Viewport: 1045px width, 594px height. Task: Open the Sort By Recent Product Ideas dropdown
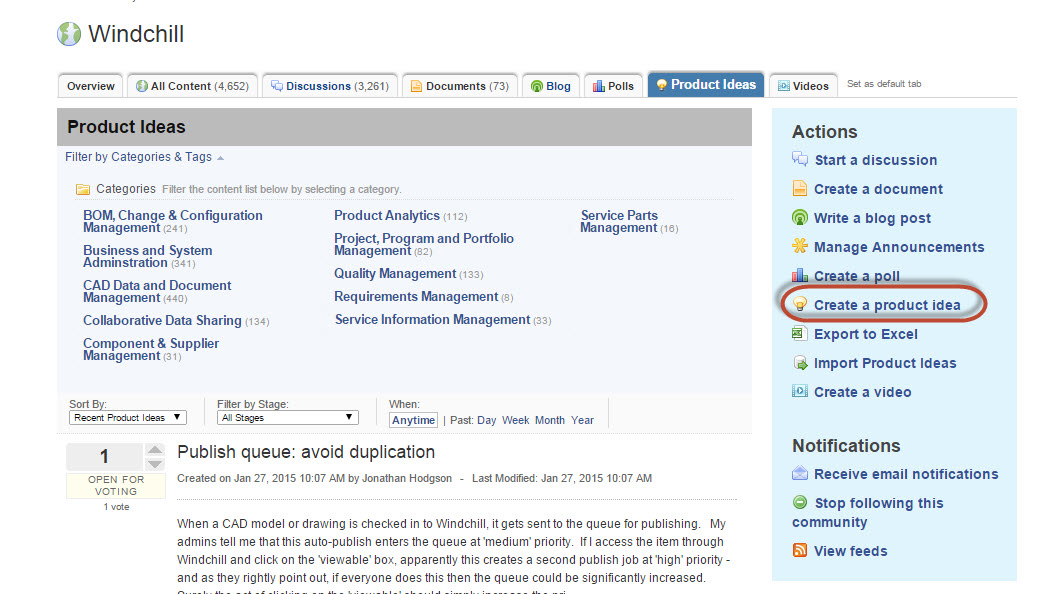click(127, 417)
